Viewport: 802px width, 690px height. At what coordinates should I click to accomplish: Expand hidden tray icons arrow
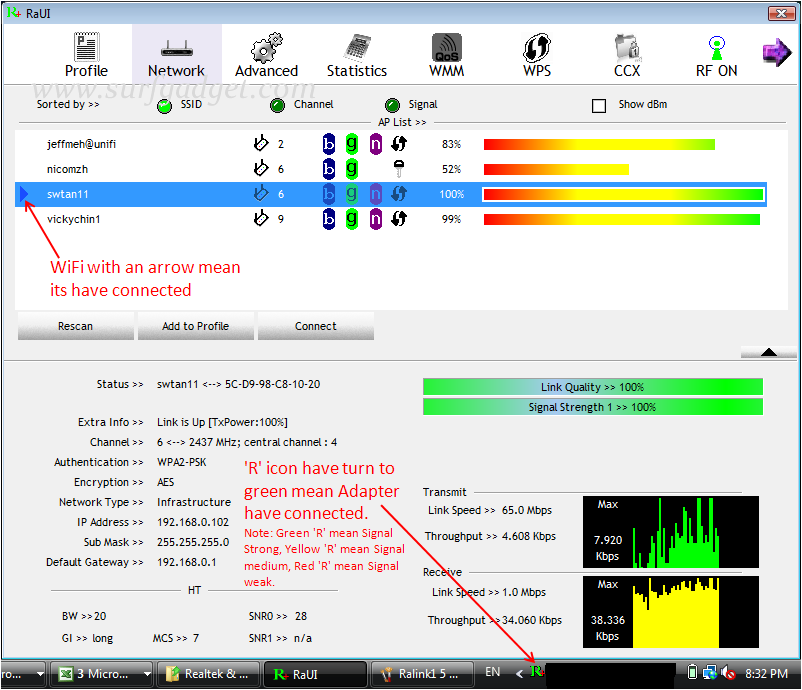pyautogui.click(x=519, y=674)
